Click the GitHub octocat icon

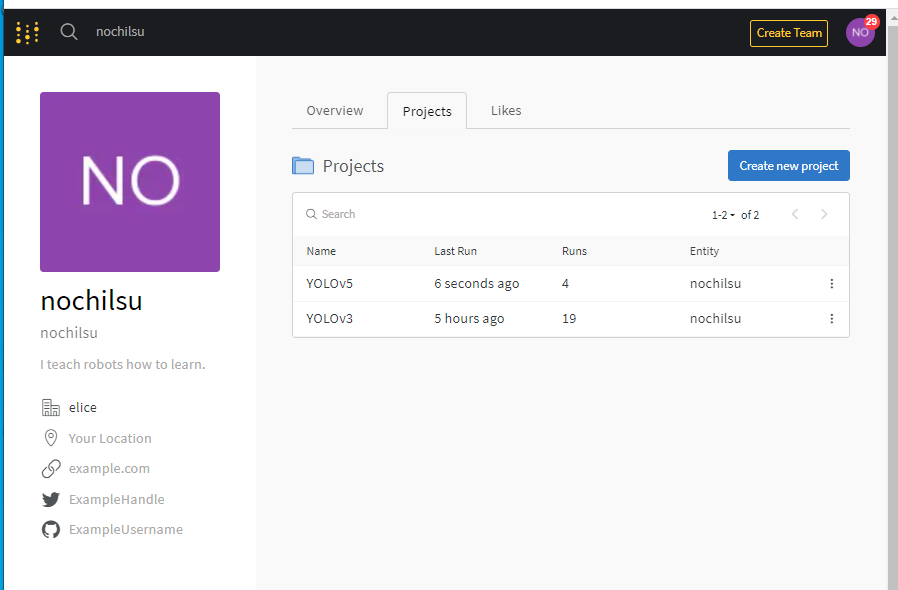pos(51,529)
